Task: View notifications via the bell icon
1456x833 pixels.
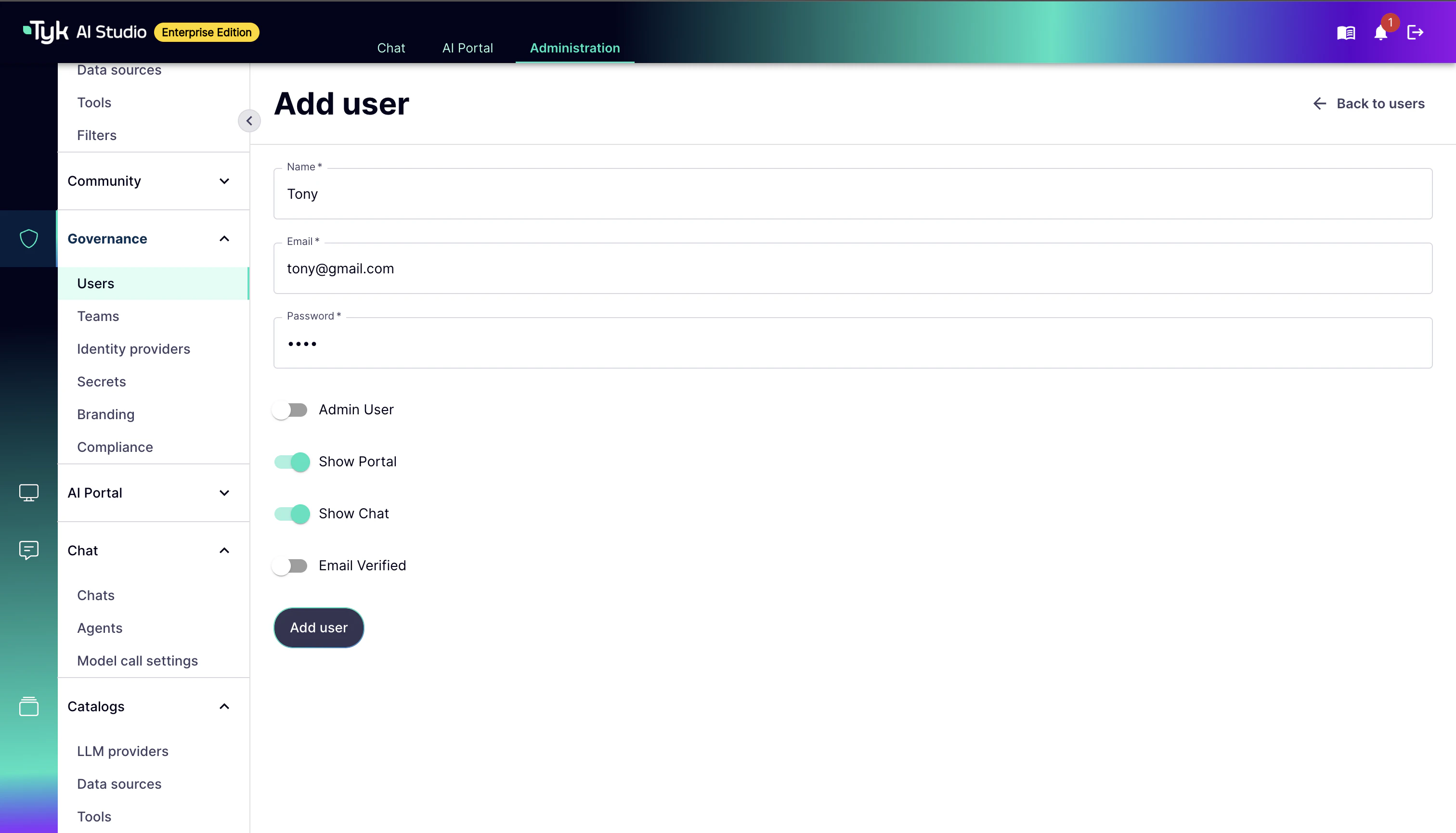Action: click(x=1381, y=33)
